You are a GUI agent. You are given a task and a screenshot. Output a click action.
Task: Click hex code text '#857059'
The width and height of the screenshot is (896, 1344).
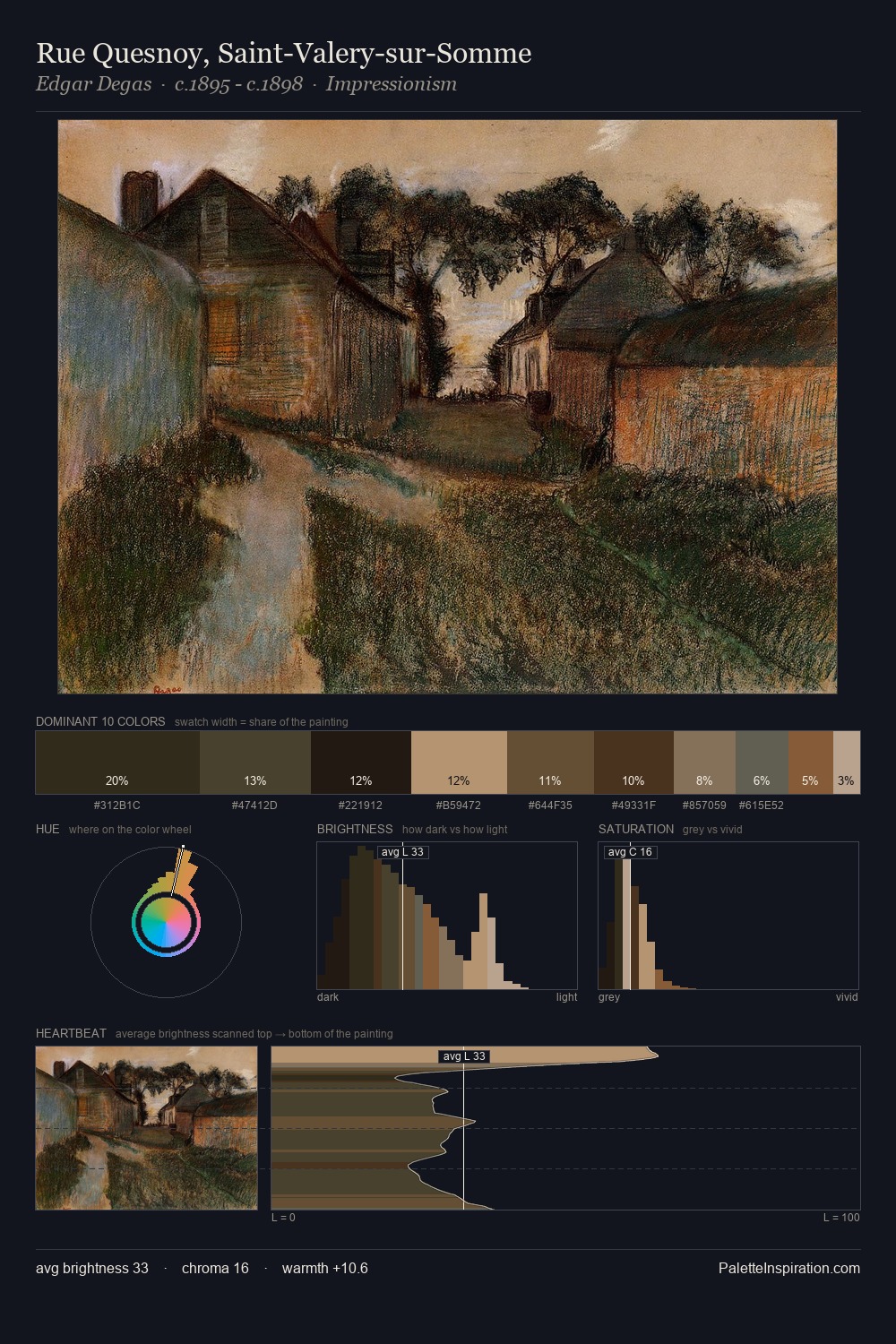click(x=704, y=806)
